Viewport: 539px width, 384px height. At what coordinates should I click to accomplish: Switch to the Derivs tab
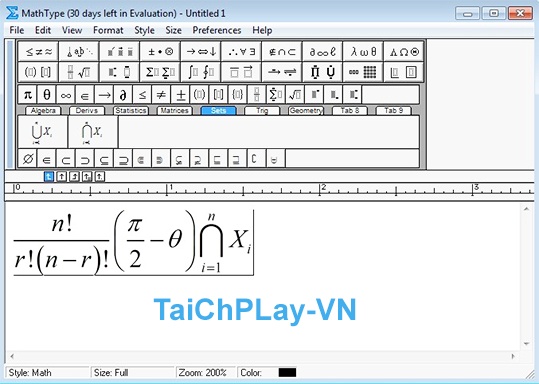(87, 110)
